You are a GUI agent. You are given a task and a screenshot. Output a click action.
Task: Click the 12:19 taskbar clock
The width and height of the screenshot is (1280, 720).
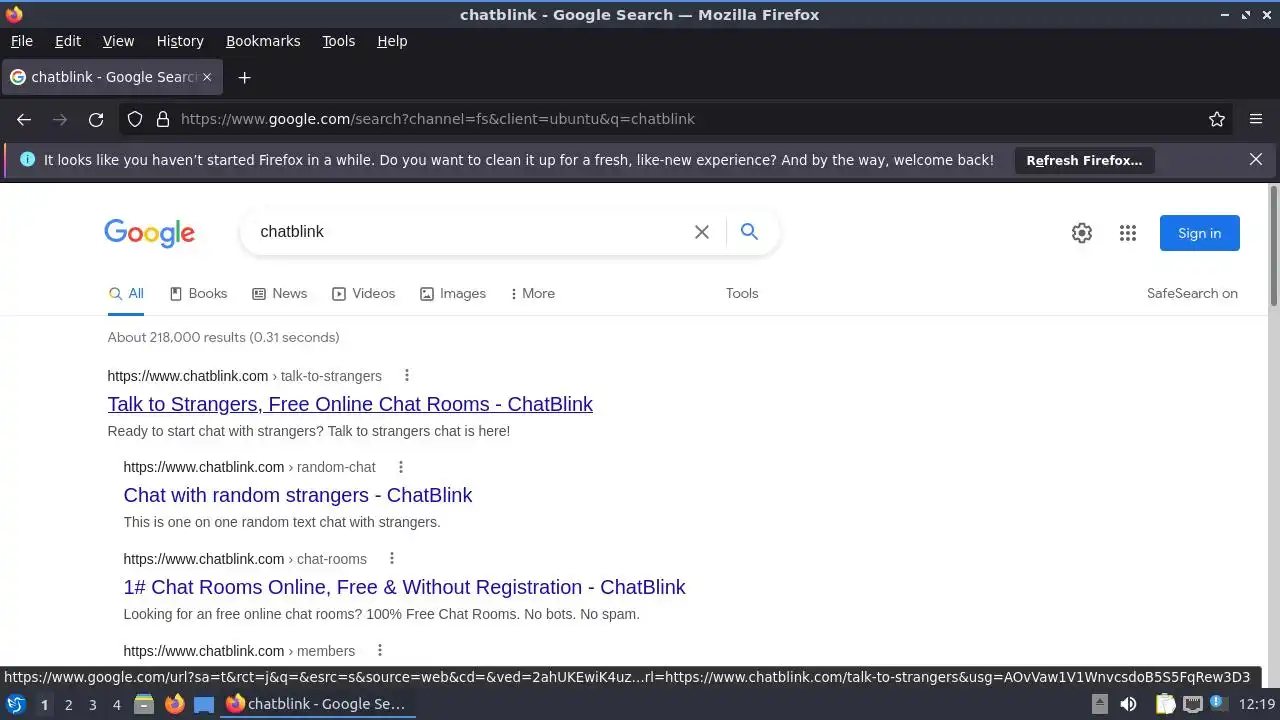[1256, 704]
